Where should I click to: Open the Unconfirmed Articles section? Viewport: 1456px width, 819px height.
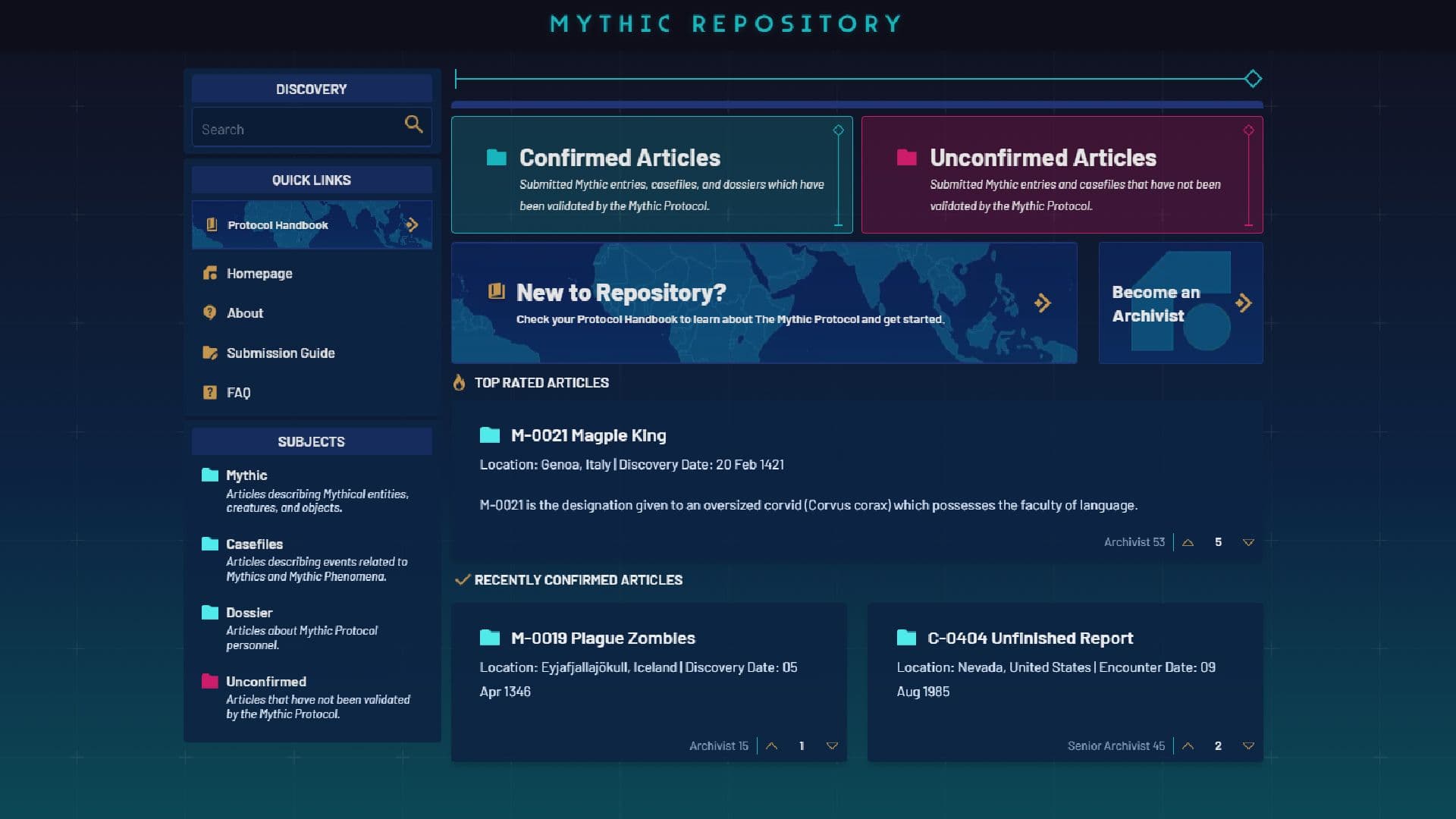click(1043, 158)
